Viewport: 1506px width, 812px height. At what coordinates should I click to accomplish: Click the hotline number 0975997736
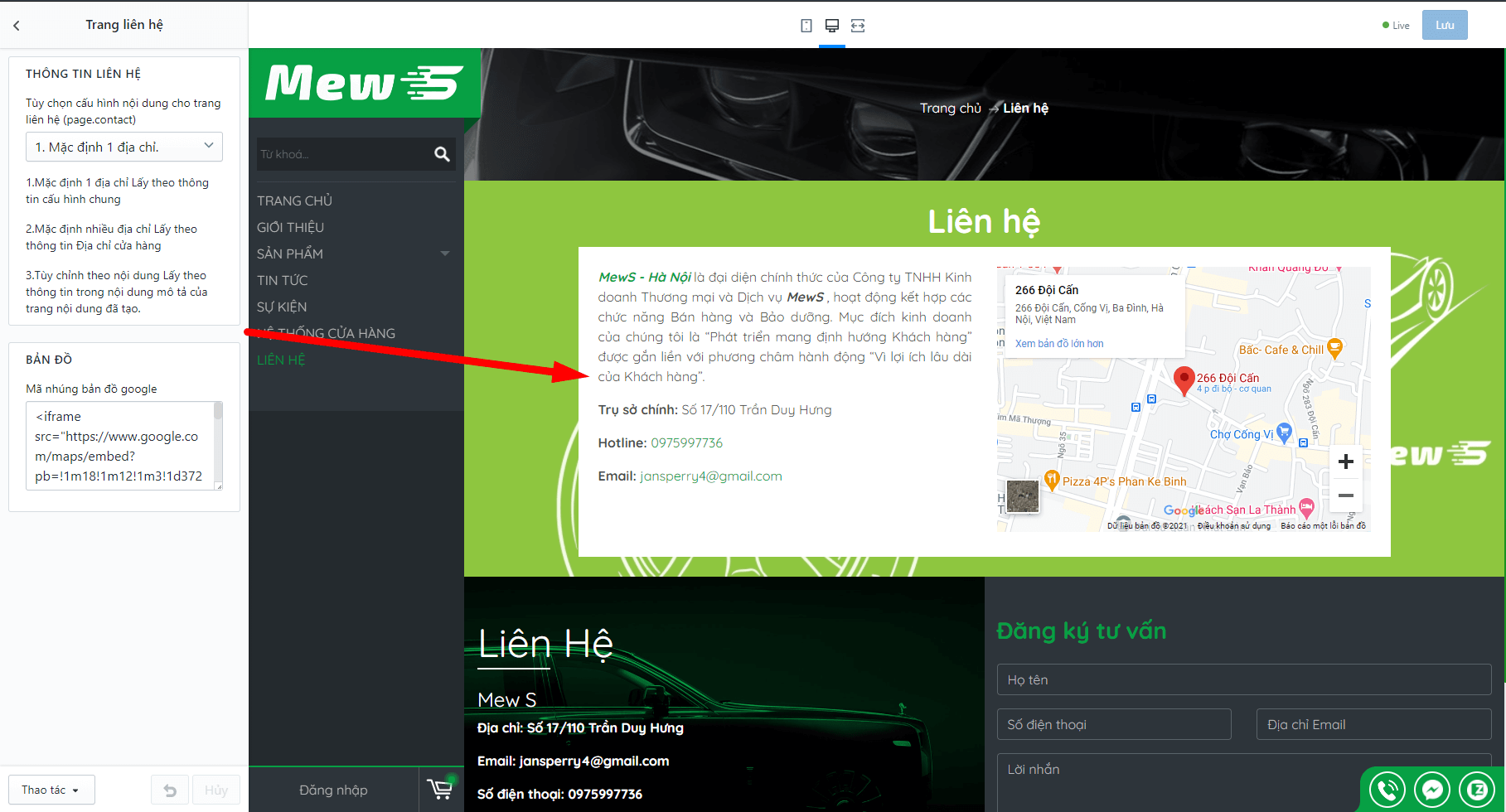pyautogui.click(x=686, y=442)
